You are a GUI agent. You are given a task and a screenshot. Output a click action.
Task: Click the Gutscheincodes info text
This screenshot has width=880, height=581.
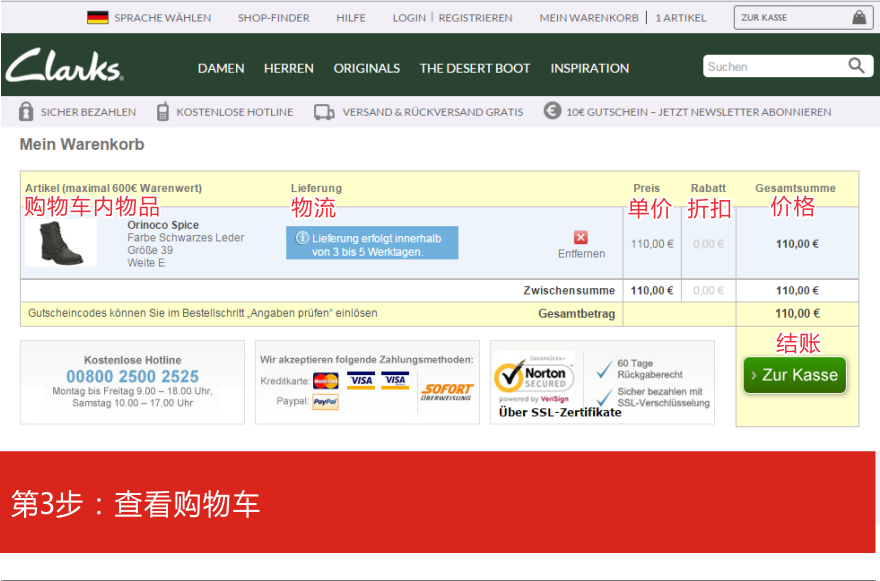click(x=203, y=313)
